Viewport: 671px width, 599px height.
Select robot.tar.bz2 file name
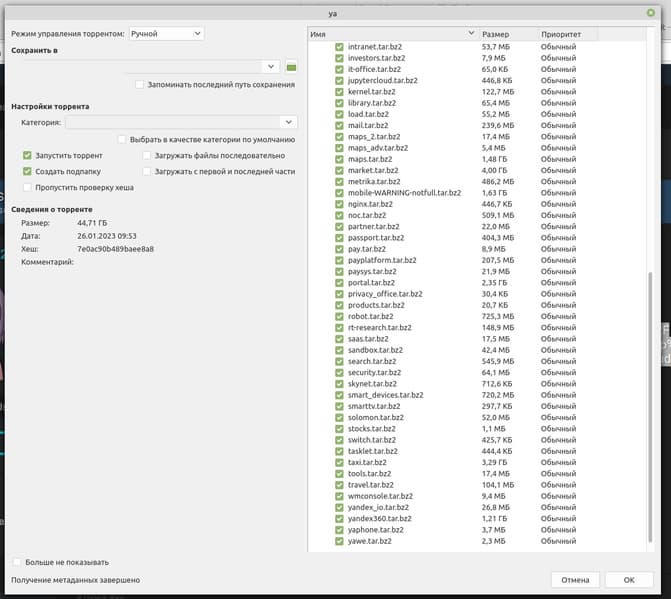(x=371, y=317)
